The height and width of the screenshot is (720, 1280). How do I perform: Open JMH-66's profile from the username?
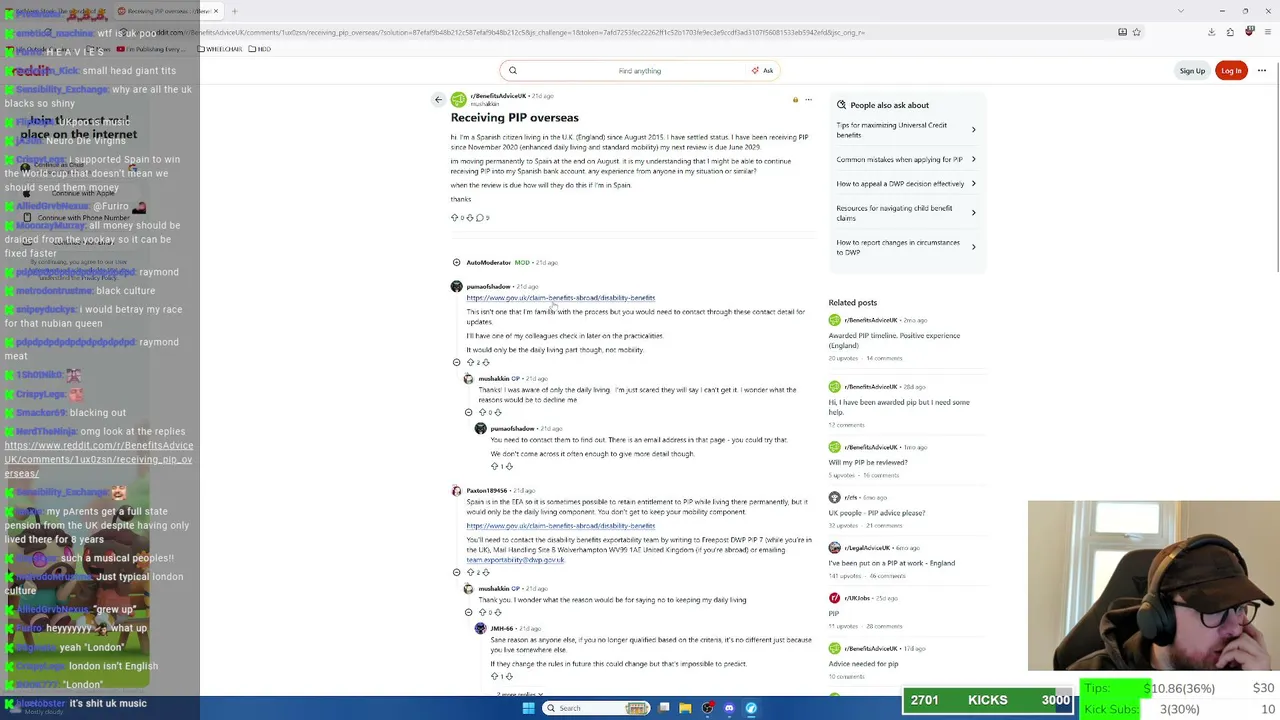coord(501,629)
